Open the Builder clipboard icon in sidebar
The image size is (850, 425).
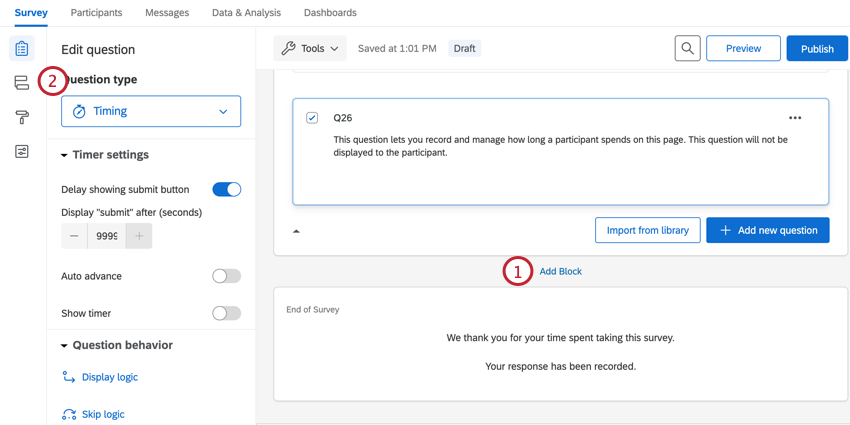pos(22,49)
